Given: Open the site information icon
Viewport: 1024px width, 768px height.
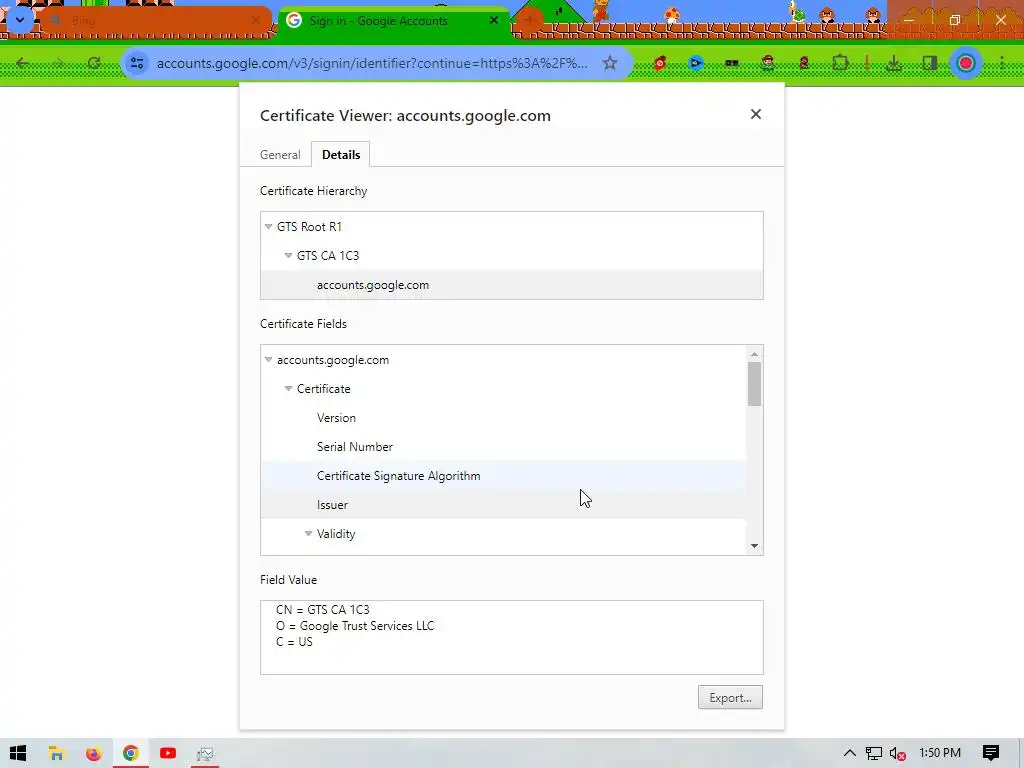Looking at the screenshot, I should pyautogui.click(x=137, y=63).
